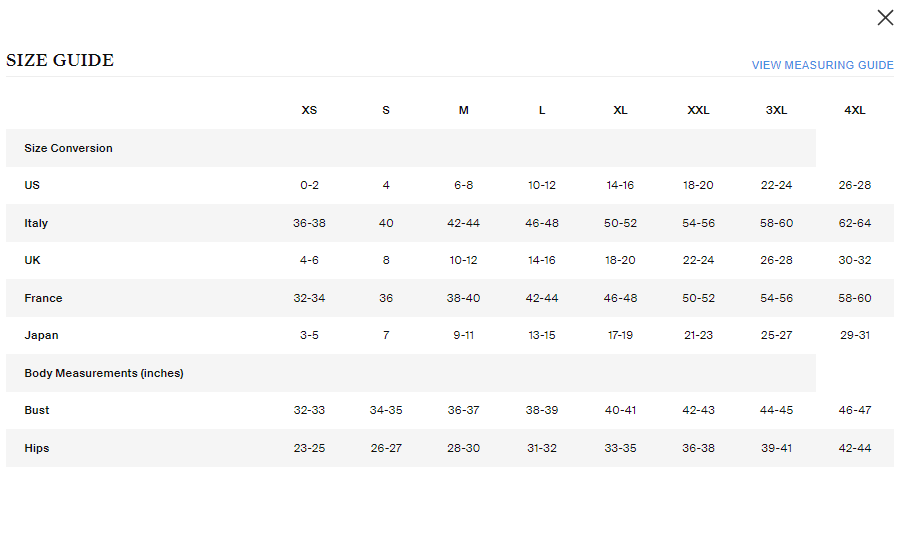This screenshot has width=901, height=540.
Task: Click Italy size 62-64 cell
Action: [855, 223]
